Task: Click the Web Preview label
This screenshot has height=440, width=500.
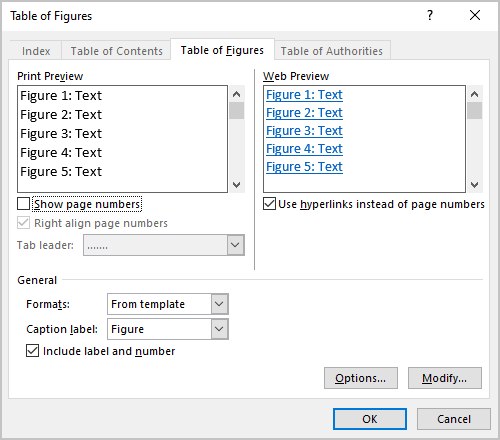Action: [x=296, y=76]
